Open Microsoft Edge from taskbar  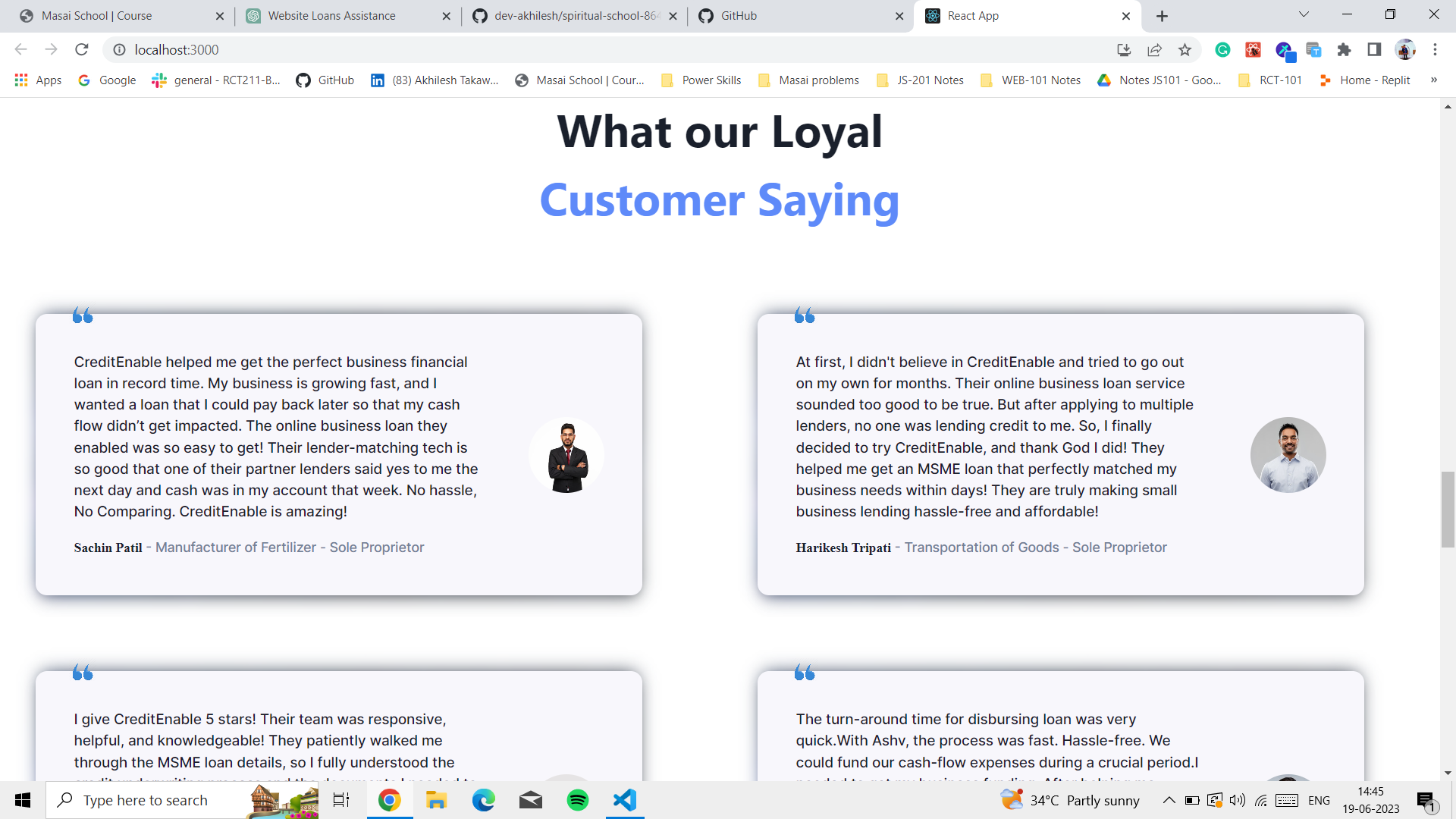pos(483,800)
